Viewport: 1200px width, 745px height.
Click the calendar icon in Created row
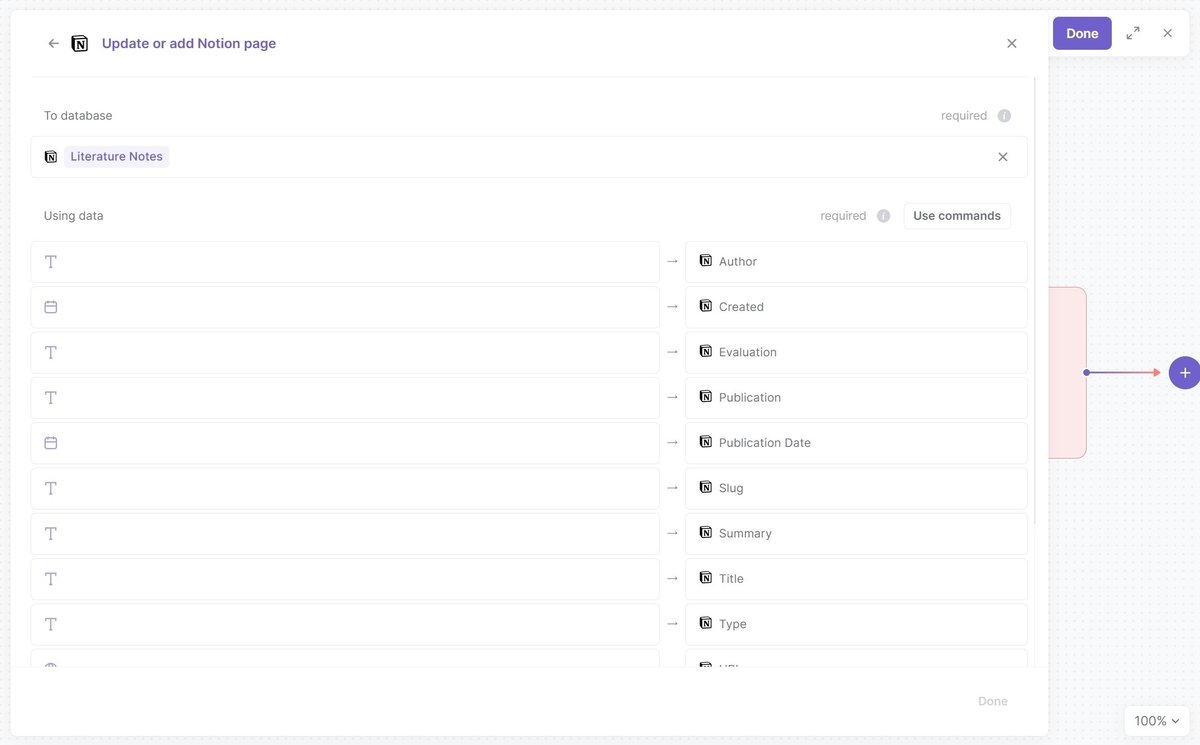click(x=51, y=307)
